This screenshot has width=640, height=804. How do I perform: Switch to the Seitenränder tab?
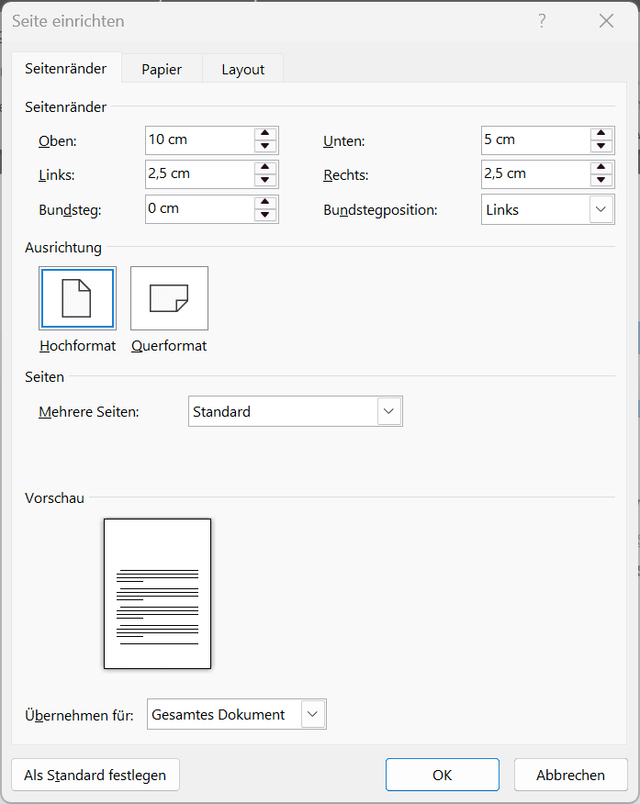66,68
